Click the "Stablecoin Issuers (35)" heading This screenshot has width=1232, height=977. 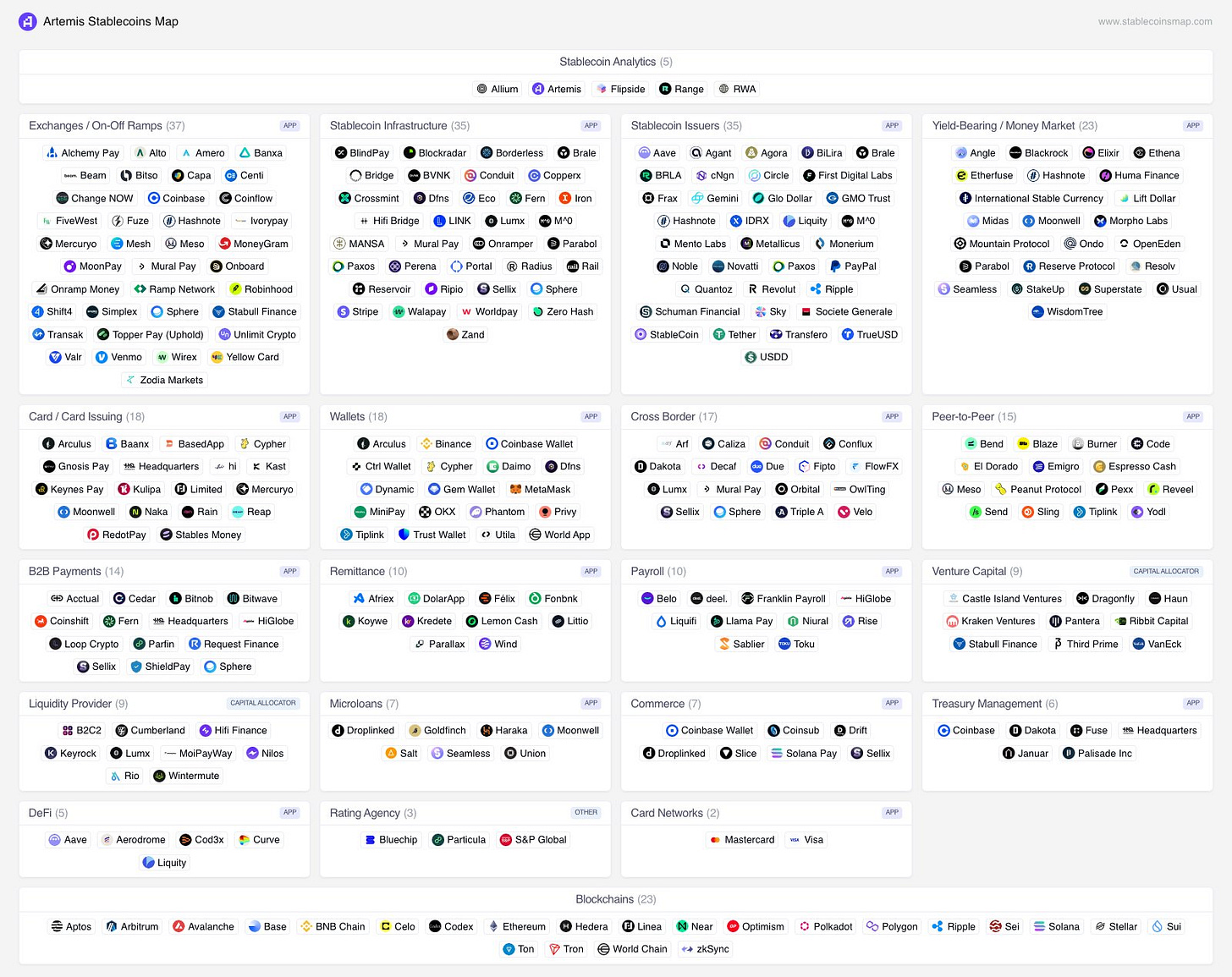click(x=686, y=126)
